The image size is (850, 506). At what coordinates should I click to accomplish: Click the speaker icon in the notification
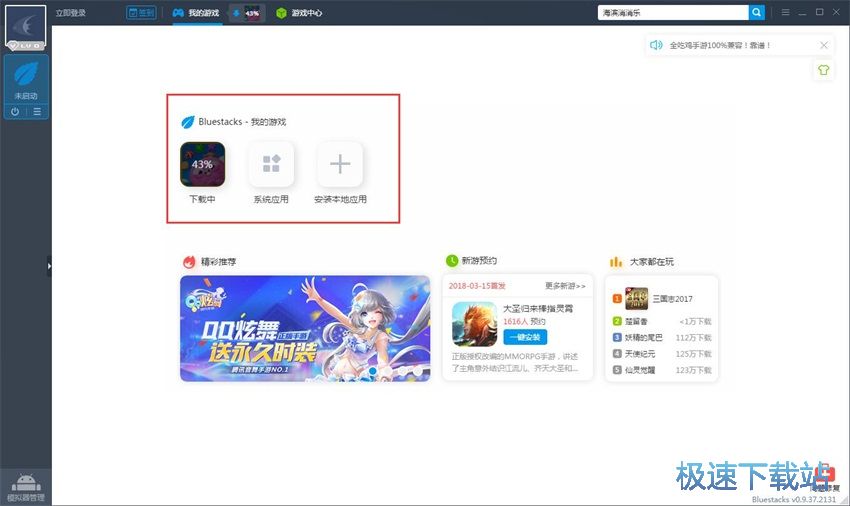click(656, 45)
